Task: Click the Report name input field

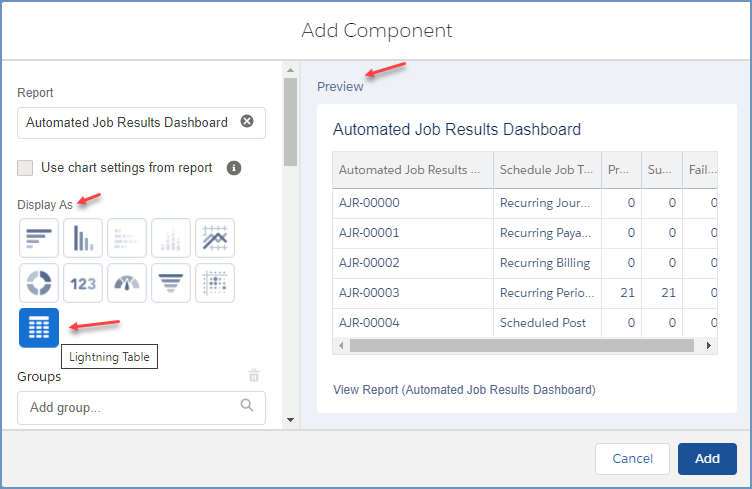Action: [141, 123]
